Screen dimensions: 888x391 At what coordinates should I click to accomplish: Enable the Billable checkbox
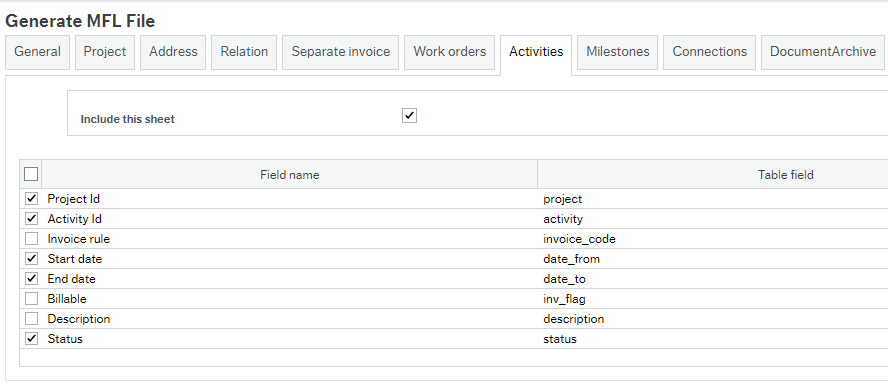(x=32, y=299)
